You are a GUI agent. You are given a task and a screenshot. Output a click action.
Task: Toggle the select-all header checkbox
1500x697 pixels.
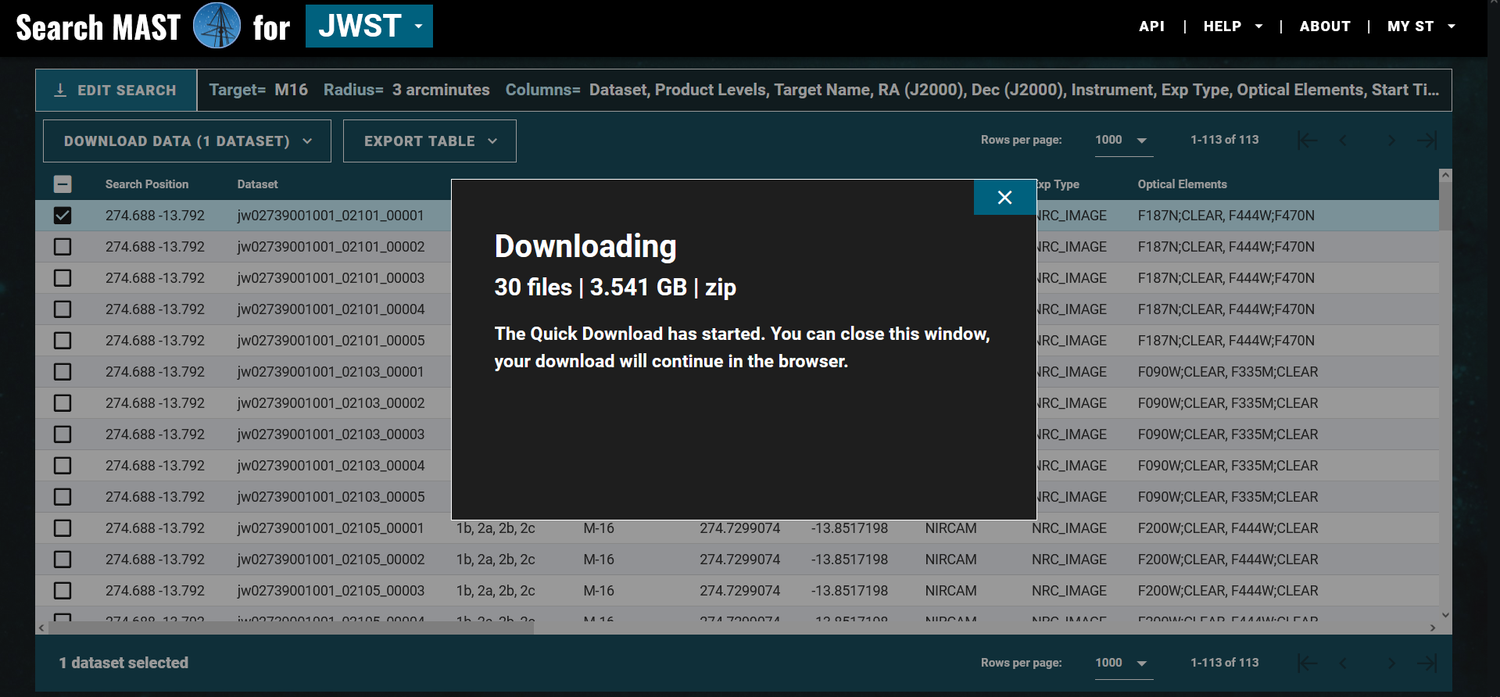pyautogui.click(x=62, y=184)
